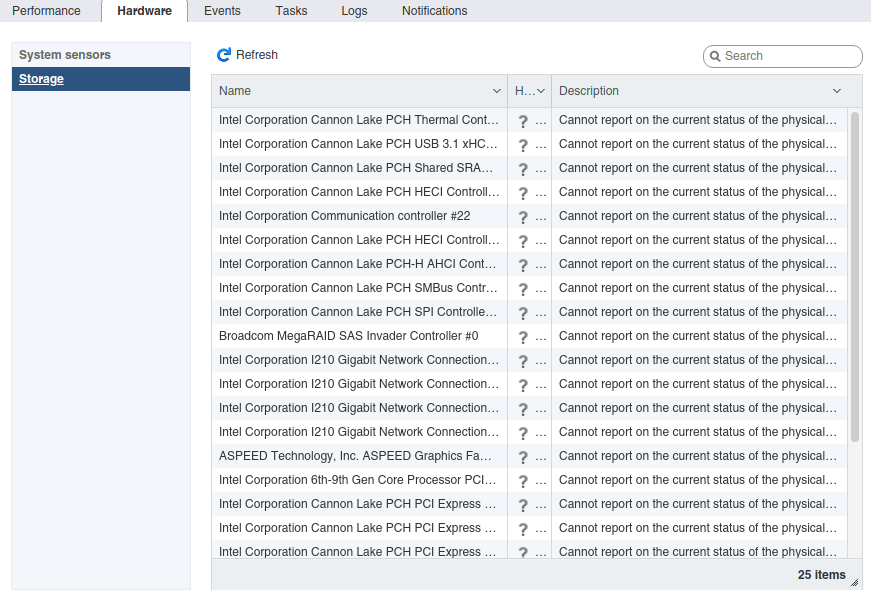871x602 pixels.
Task: Open the Logs tab
Action: [354, 11]
